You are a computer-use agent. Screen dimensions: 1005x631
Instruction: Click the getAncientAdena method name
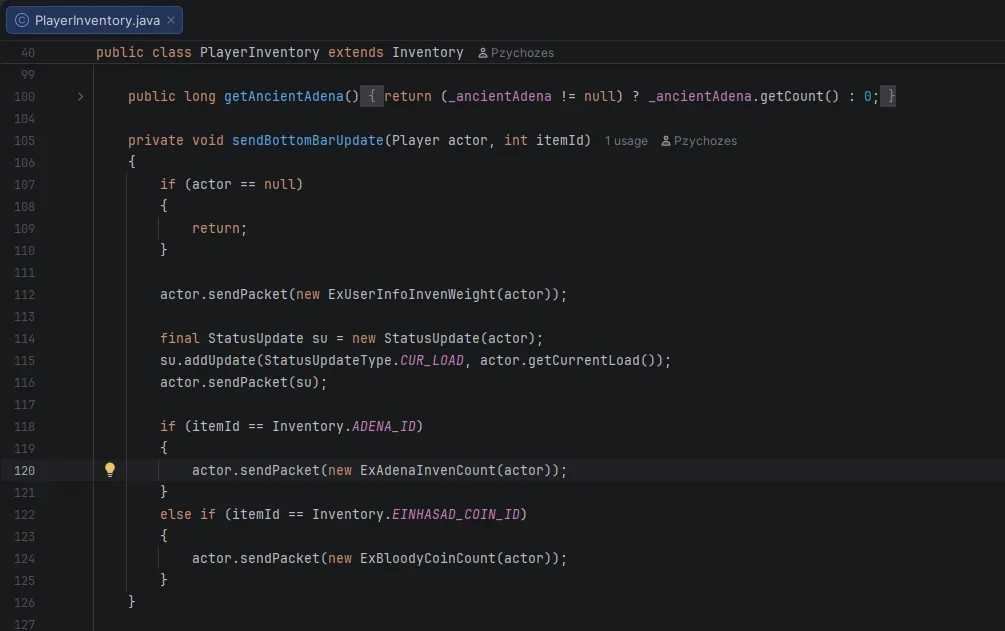[283, 96]
